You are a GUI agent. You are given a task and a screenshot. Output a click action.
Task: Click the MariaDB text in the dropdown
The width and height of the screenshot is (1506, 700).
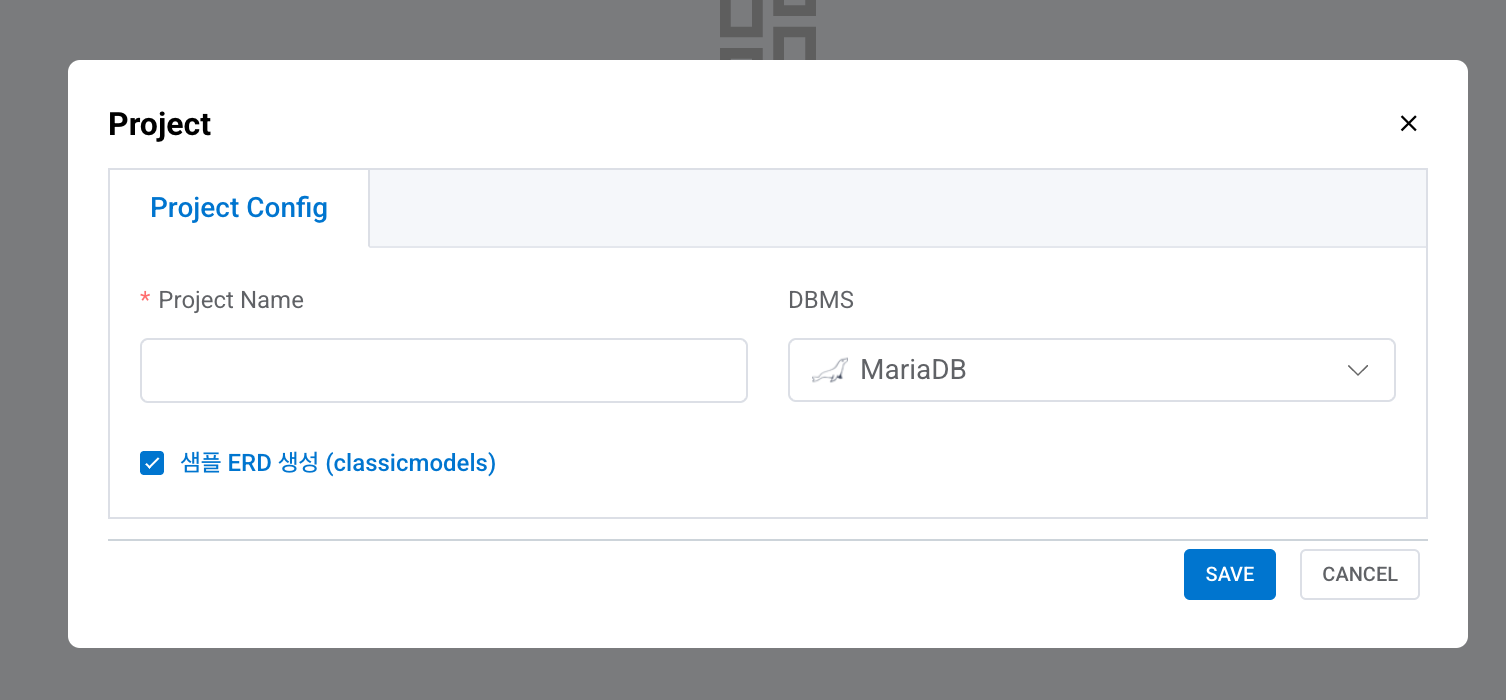click(x=913, y=370)
